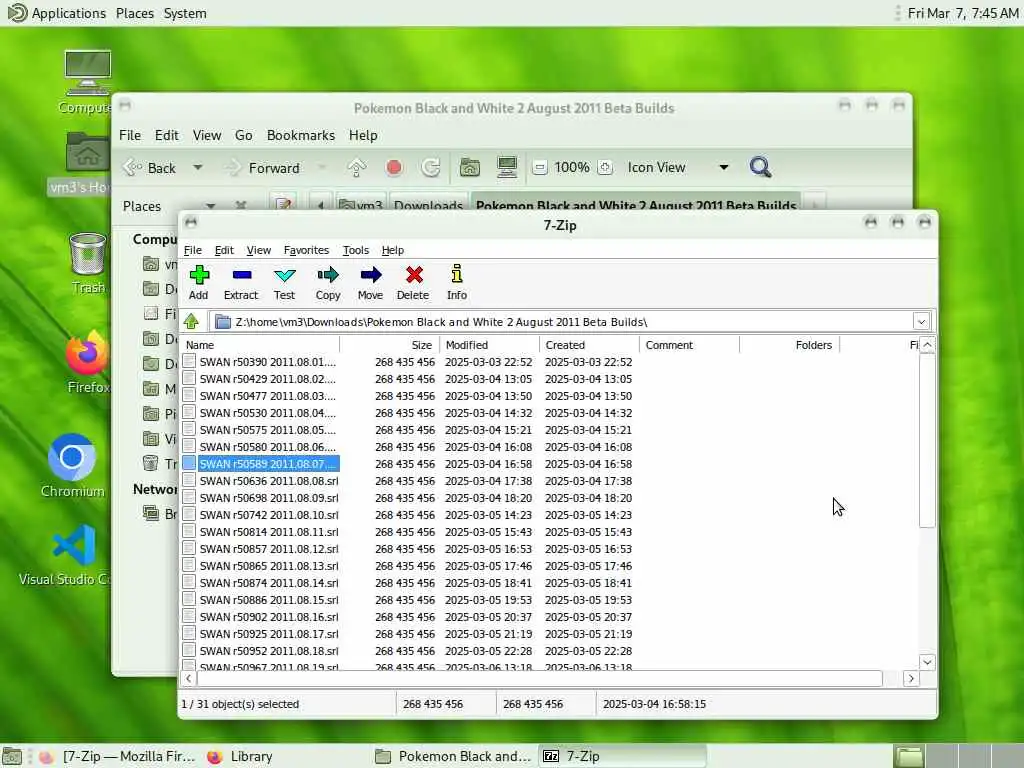Open Computer icon in file manager toolbar
The height and width of the screenshot is (768, 1024).
tap(507, 167)
